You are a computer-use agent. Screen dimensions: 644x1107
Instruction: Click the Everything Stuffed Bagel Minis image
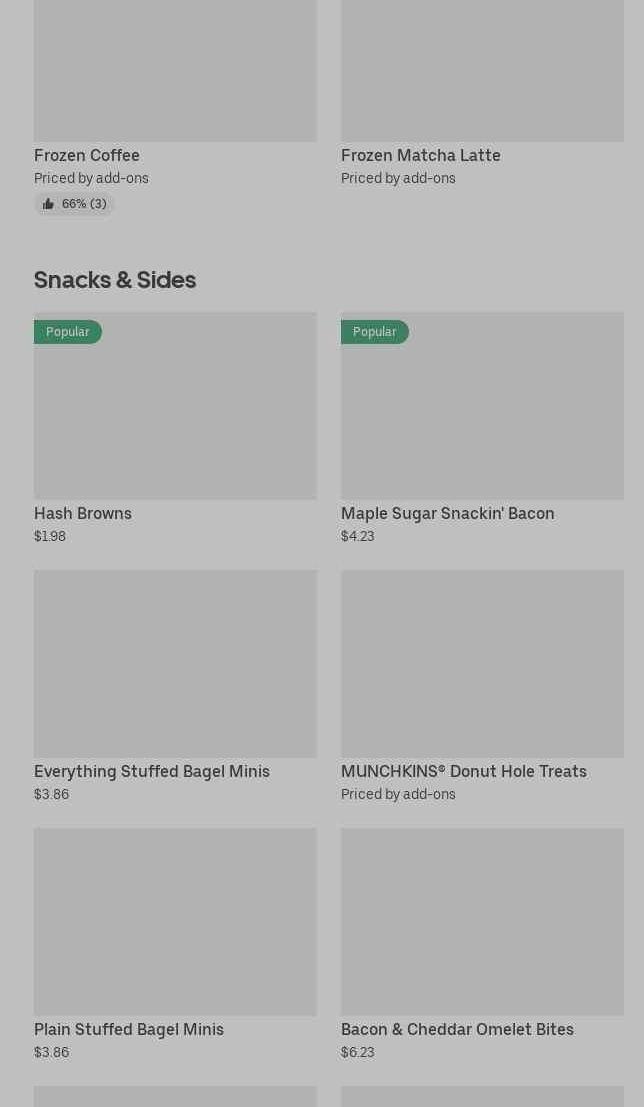tap(175, 663)
